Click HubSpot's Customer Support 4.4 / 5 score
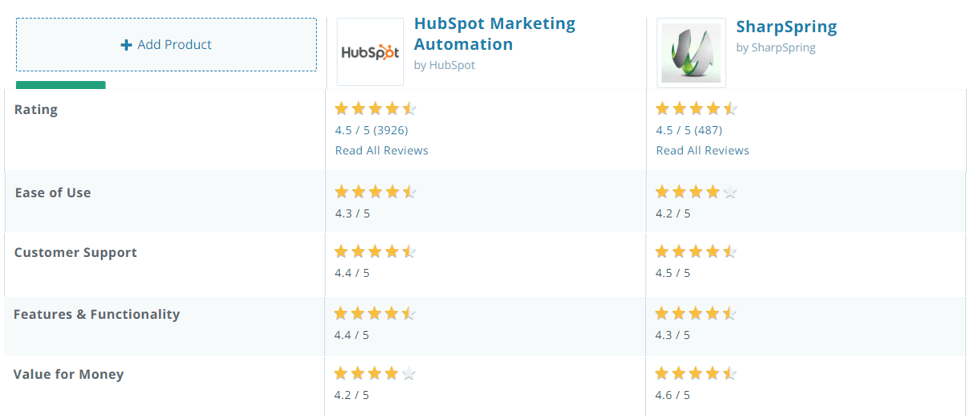Image resolution: width=971 pixels, height=420 pixels. click(352, 273)
